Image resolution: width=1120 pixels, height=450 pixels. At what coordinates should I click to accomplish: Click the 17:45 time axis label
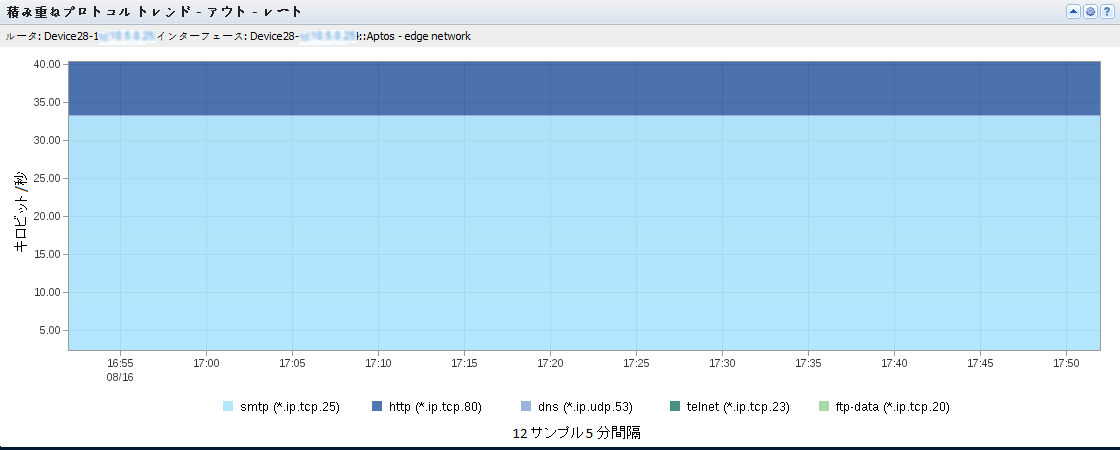pyautogui.click(x=980, y=364)
